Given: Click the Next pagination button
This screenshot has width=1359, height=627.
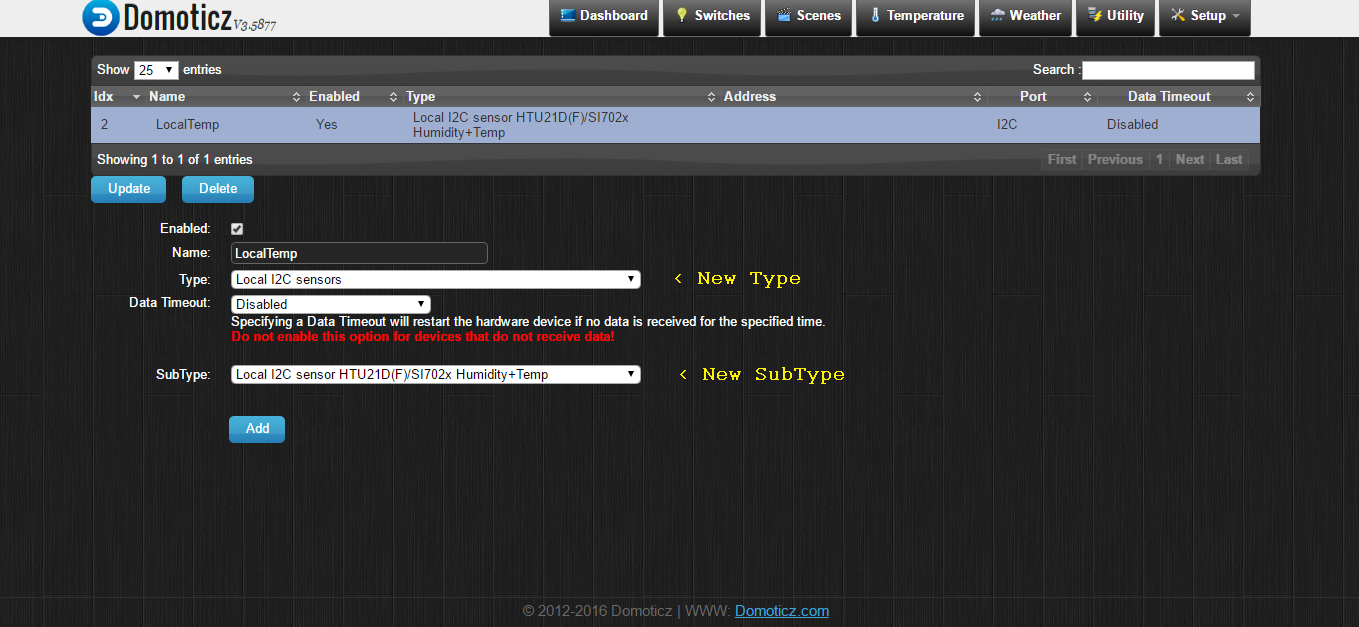Looking at the screenshot, I should tap(1190, 159).
